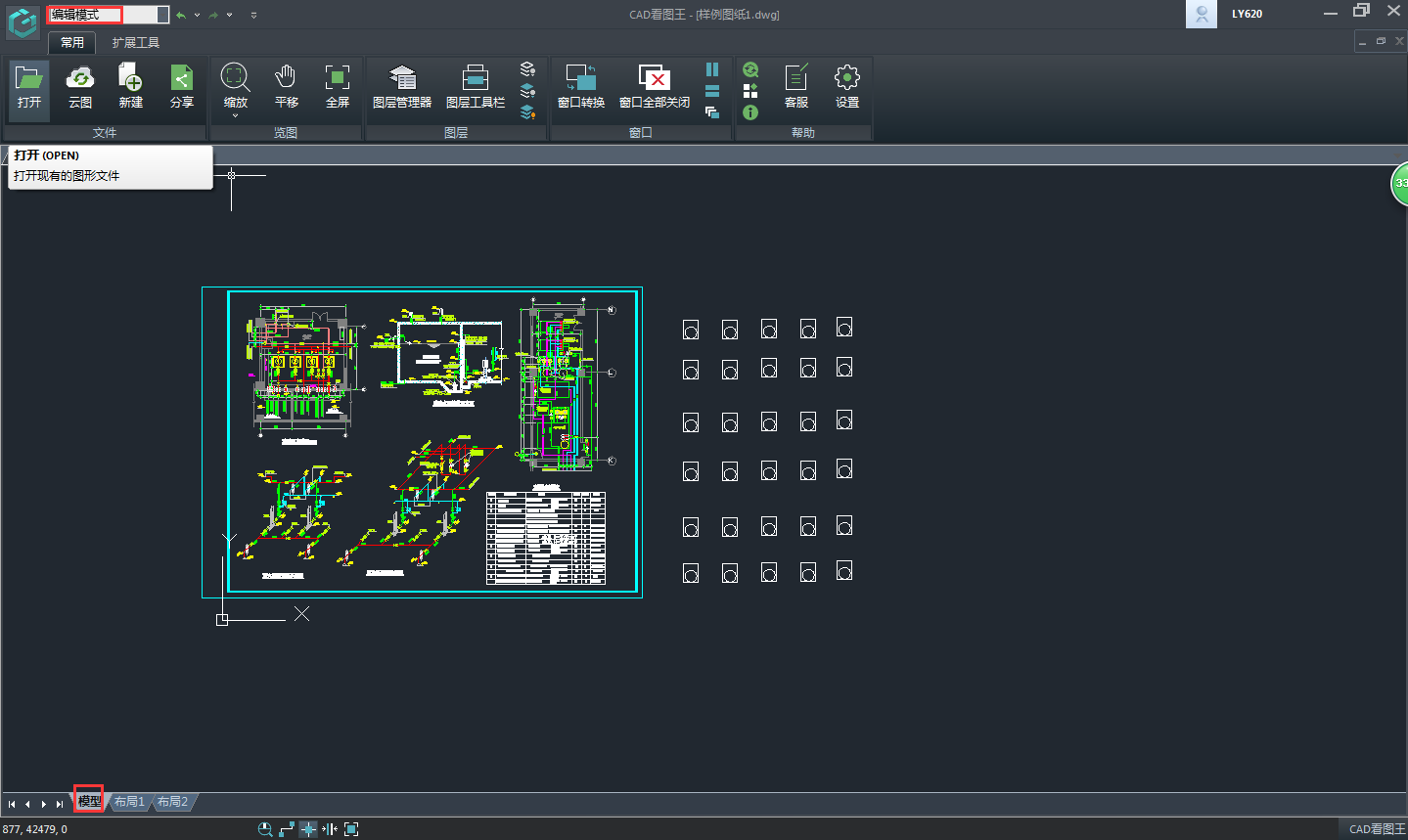Screen dimensions: 1408x840
Task: Switch to the 扩展工具 ribbon tab
Action: [135, 43]
